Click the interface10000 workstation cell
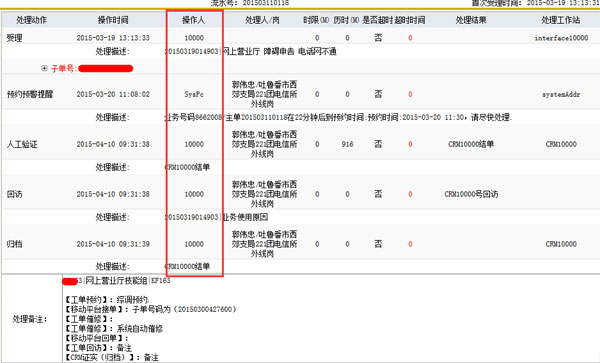 pos(561,38)
